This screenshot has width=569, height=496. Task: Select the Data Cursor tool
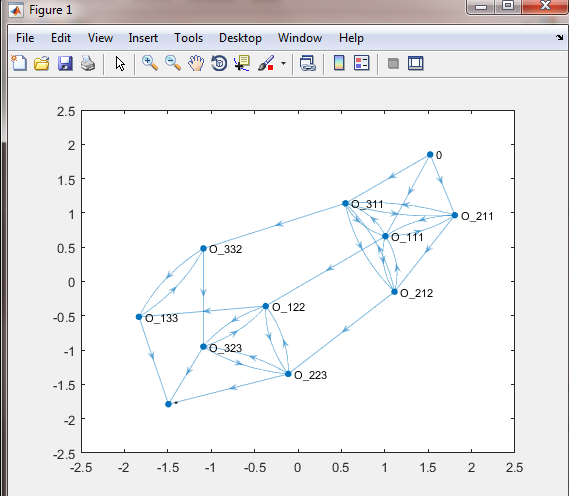(x=242, y=63)
